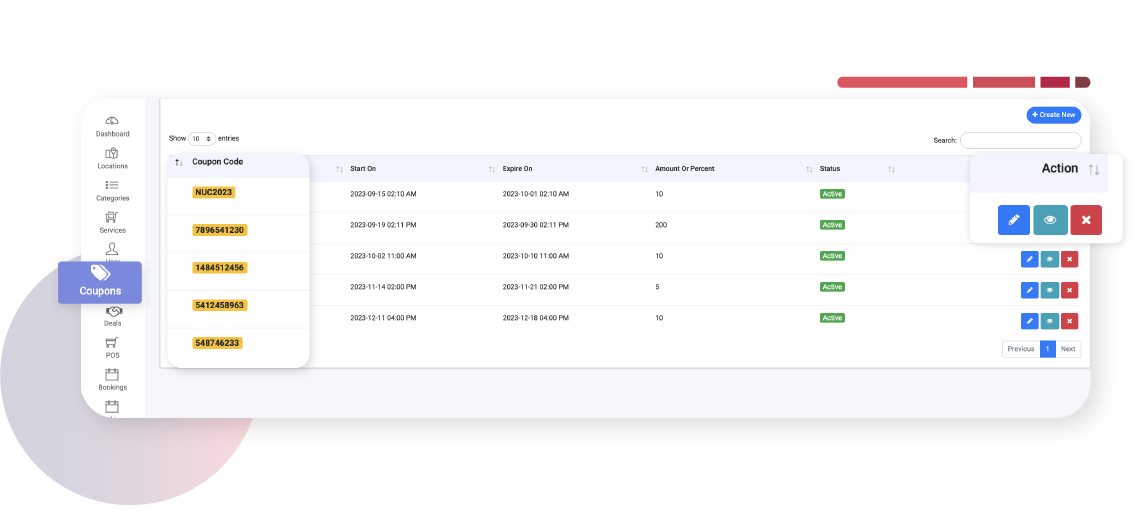The image size is (1147, 521).
Task: Open the Categories list icon
Action: coord(112,186)
